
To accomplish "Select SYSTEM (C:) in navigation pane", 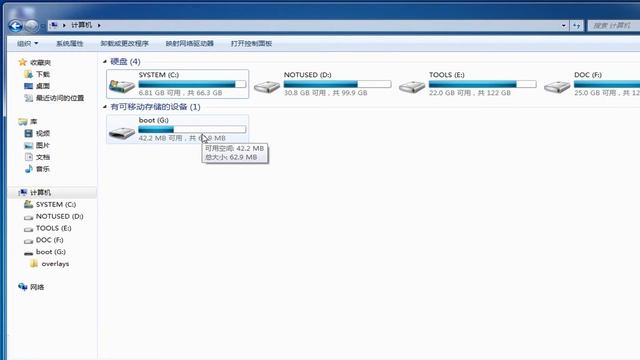I will tap(50, 204).
